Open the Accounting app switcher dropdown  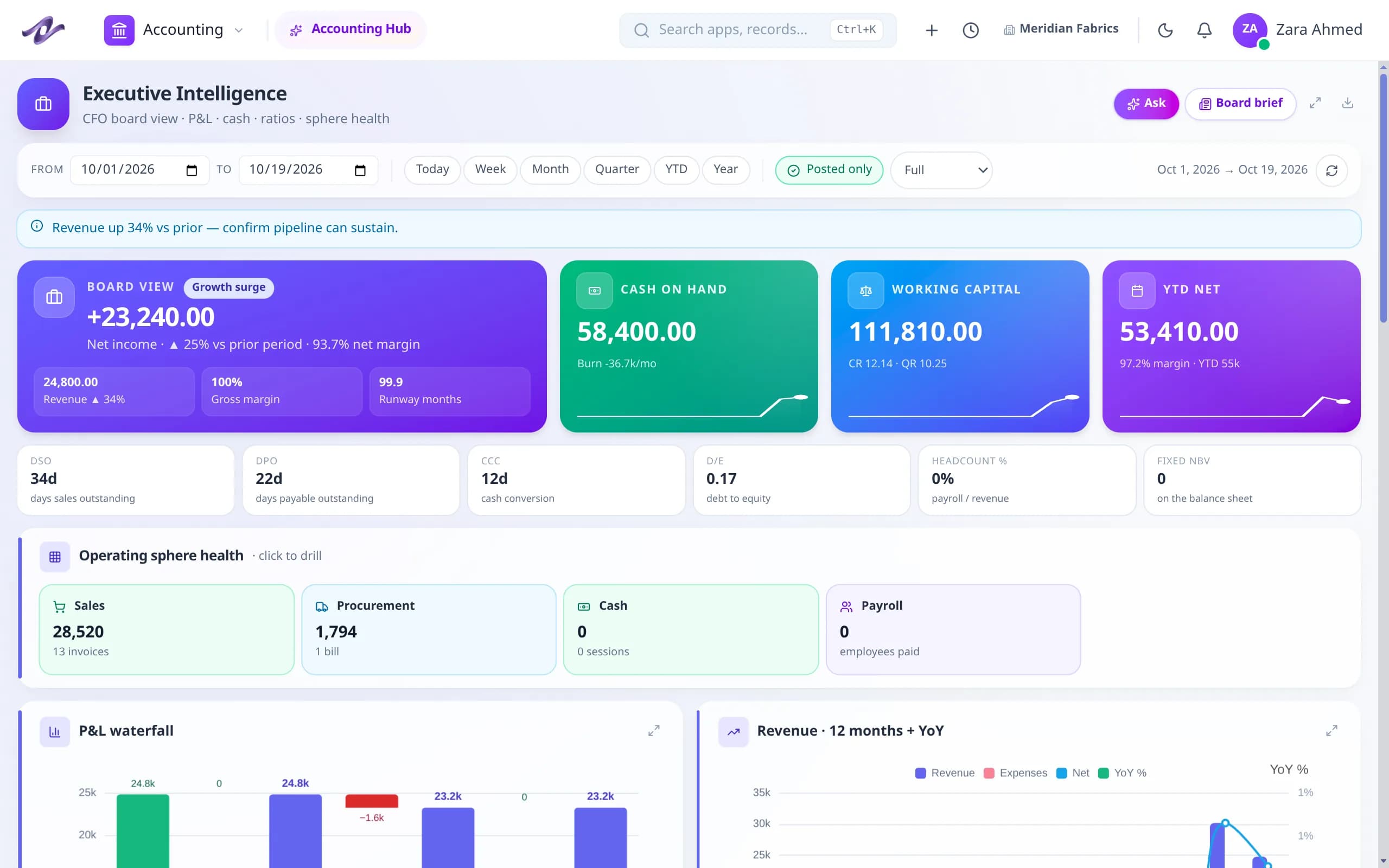click(x=175, y=30)
